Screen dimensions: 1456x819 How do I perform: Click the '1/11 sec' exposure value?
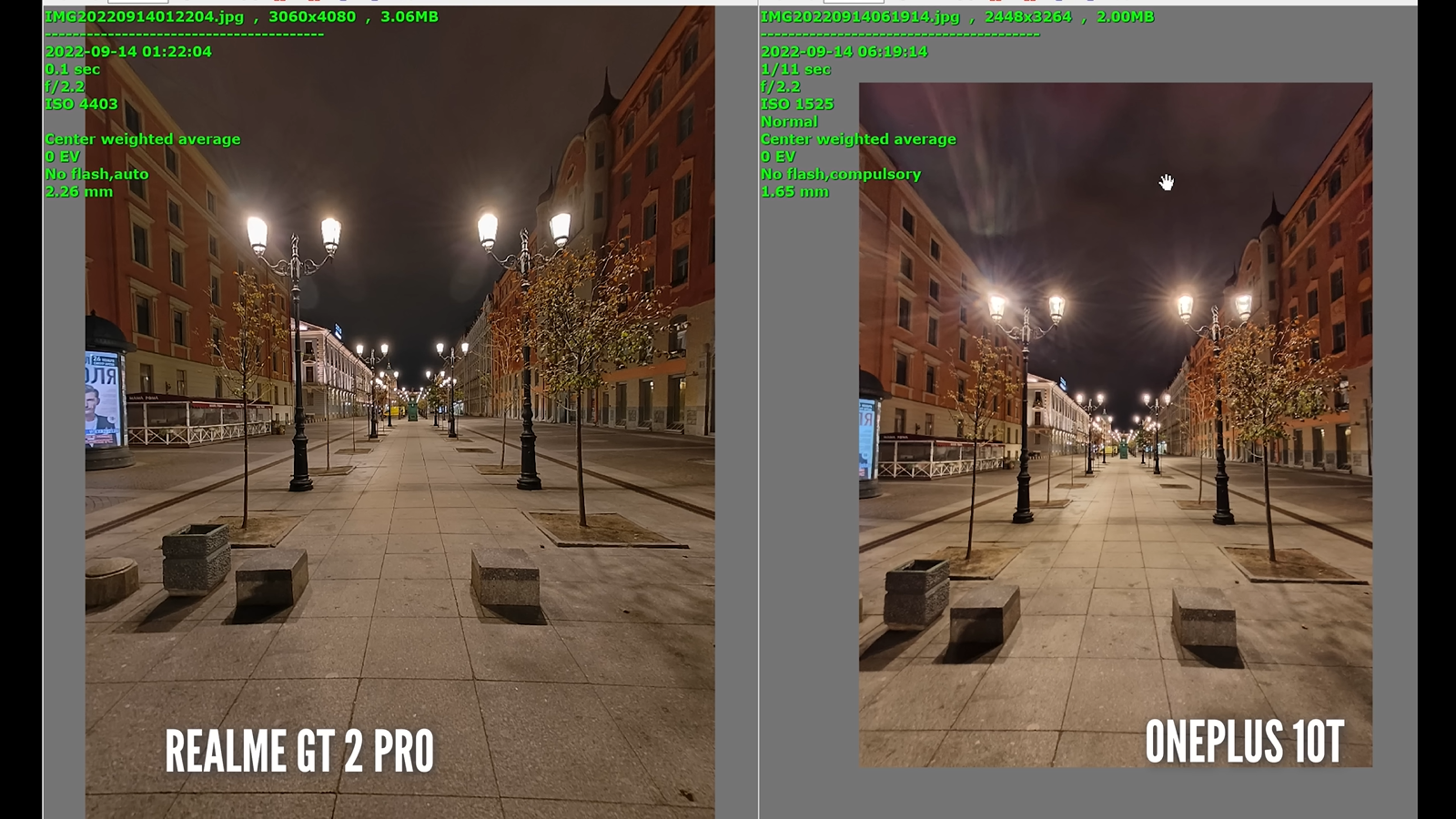tap(795, 69)
